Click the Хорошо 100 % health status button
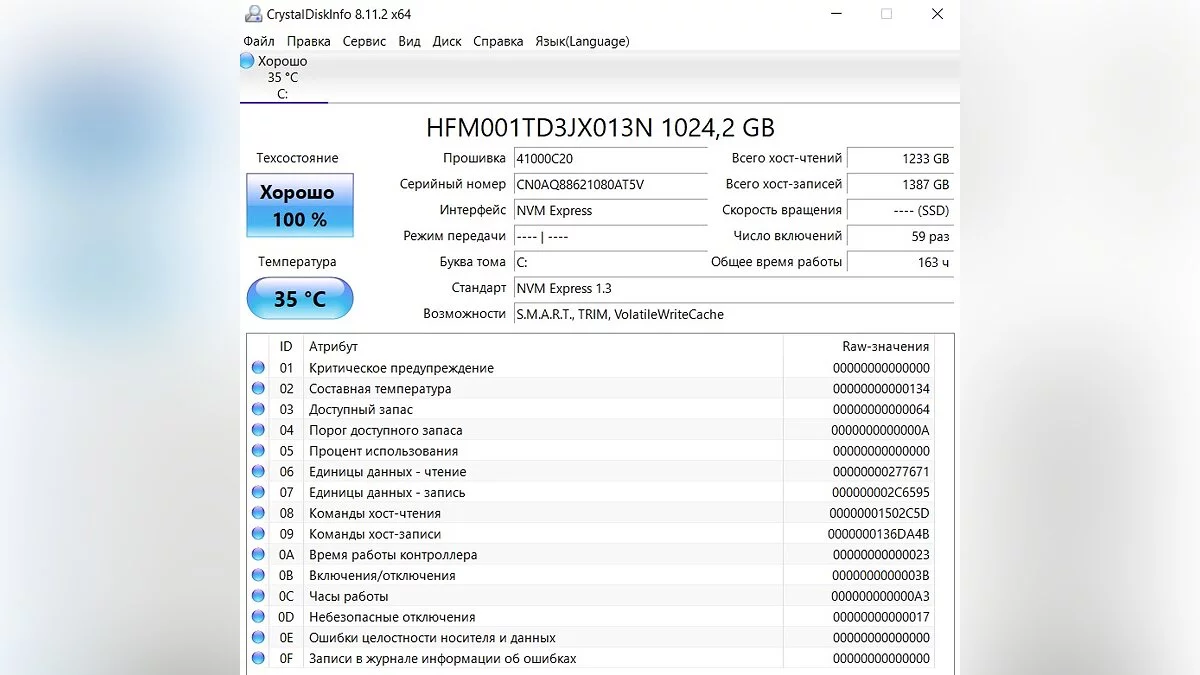The width and height of the screenshot is (1200, 675). point(300,206)
